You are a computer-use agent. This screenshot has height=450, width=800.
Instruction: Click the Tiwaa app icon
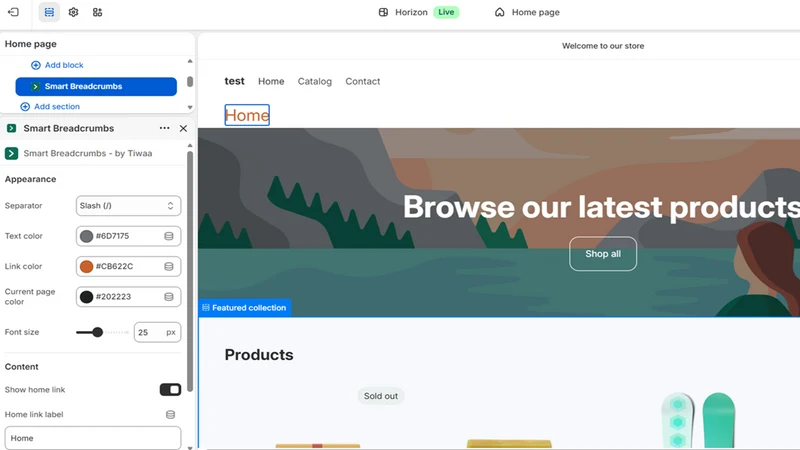click(x=11, y=154)
